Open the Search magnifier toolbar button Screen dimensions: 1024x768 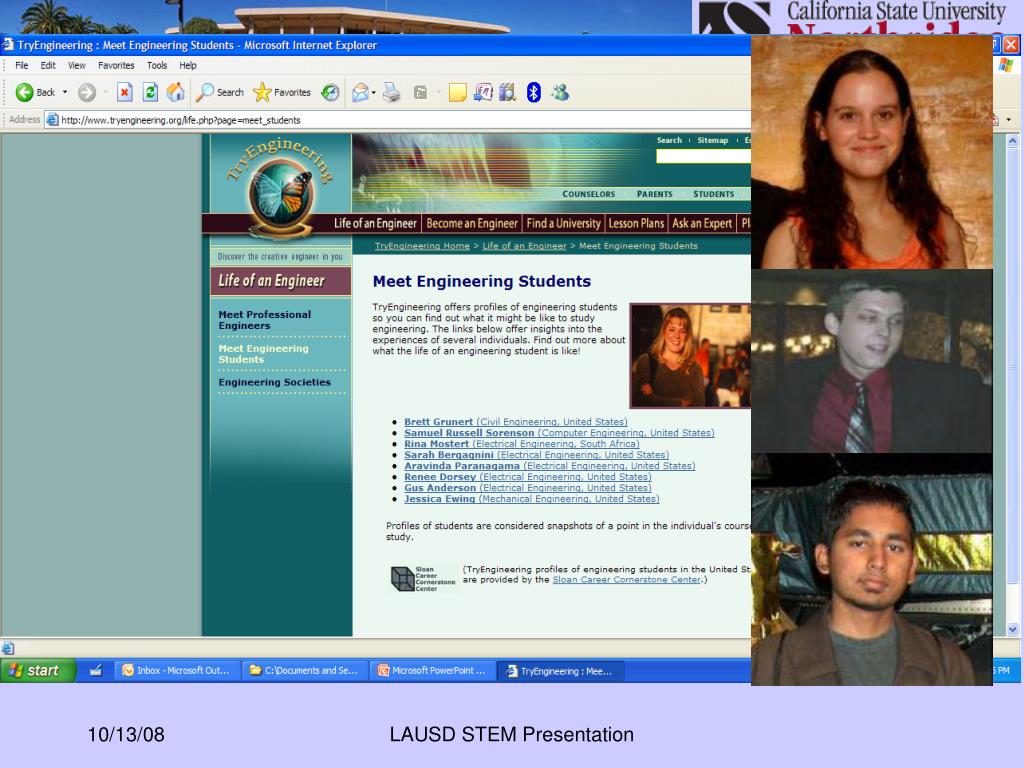pos(221,93)
